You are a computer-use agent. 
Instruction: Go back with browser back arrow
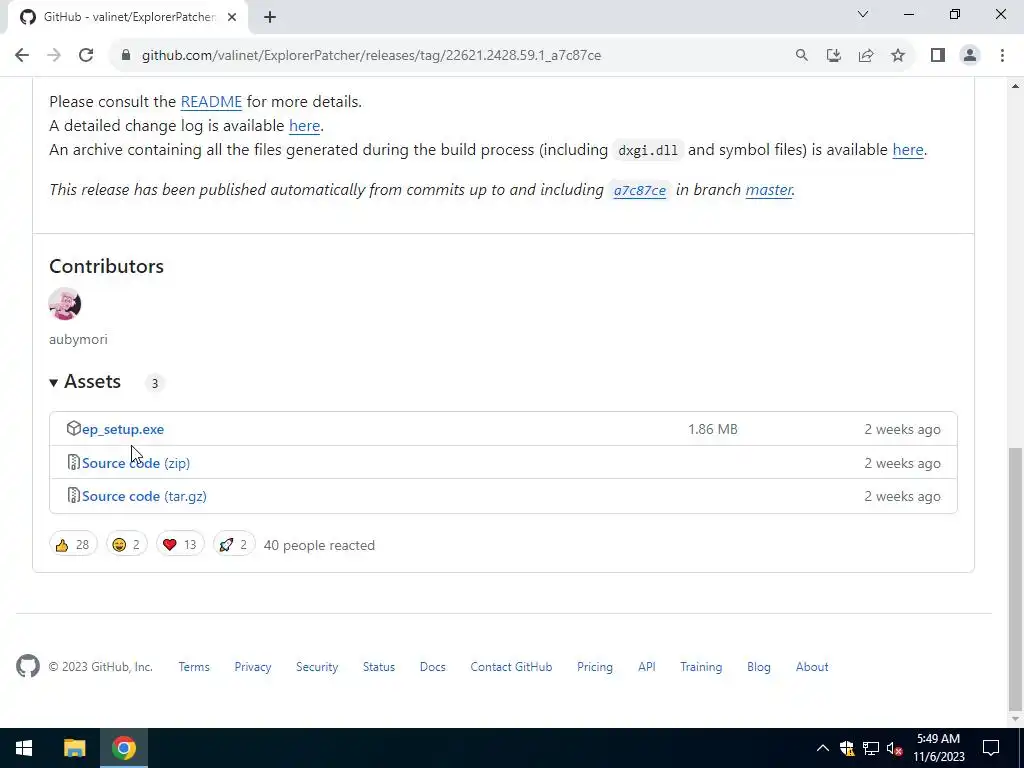22,55
